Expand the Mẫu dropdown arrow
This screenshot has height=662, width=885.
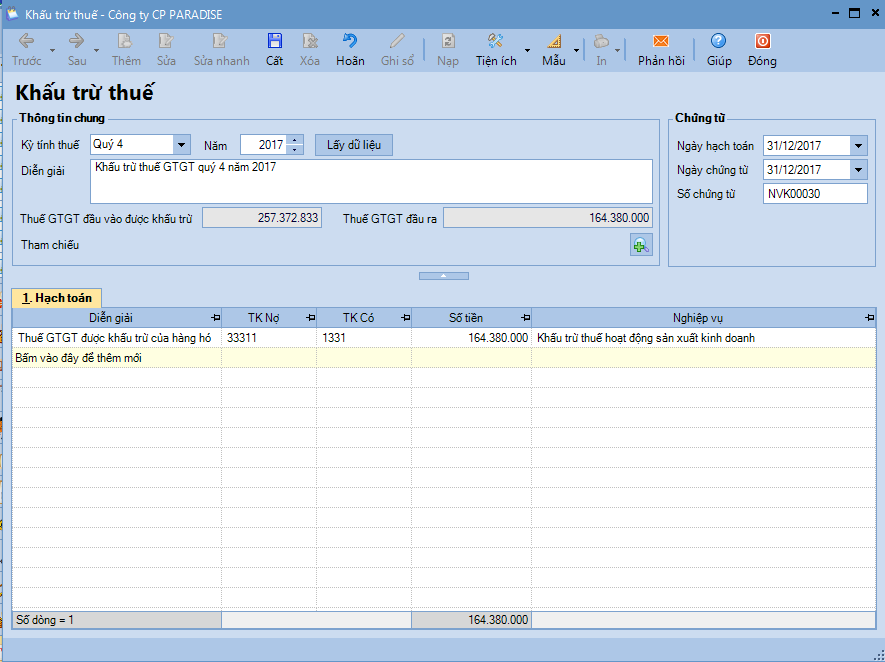(576, 50)
